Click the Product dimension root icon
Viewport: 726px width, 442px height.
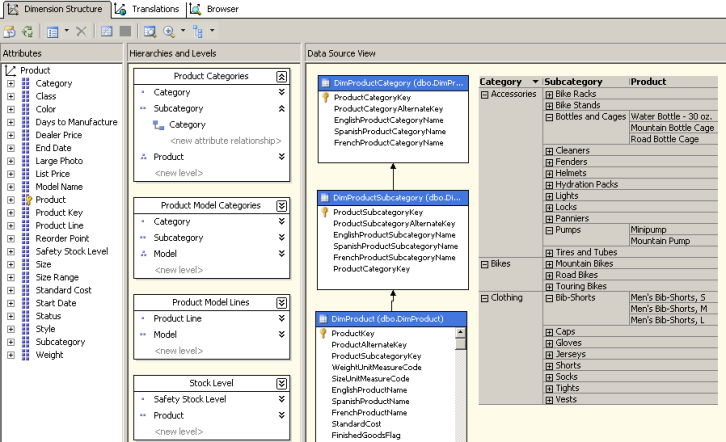tap(10, 70)
